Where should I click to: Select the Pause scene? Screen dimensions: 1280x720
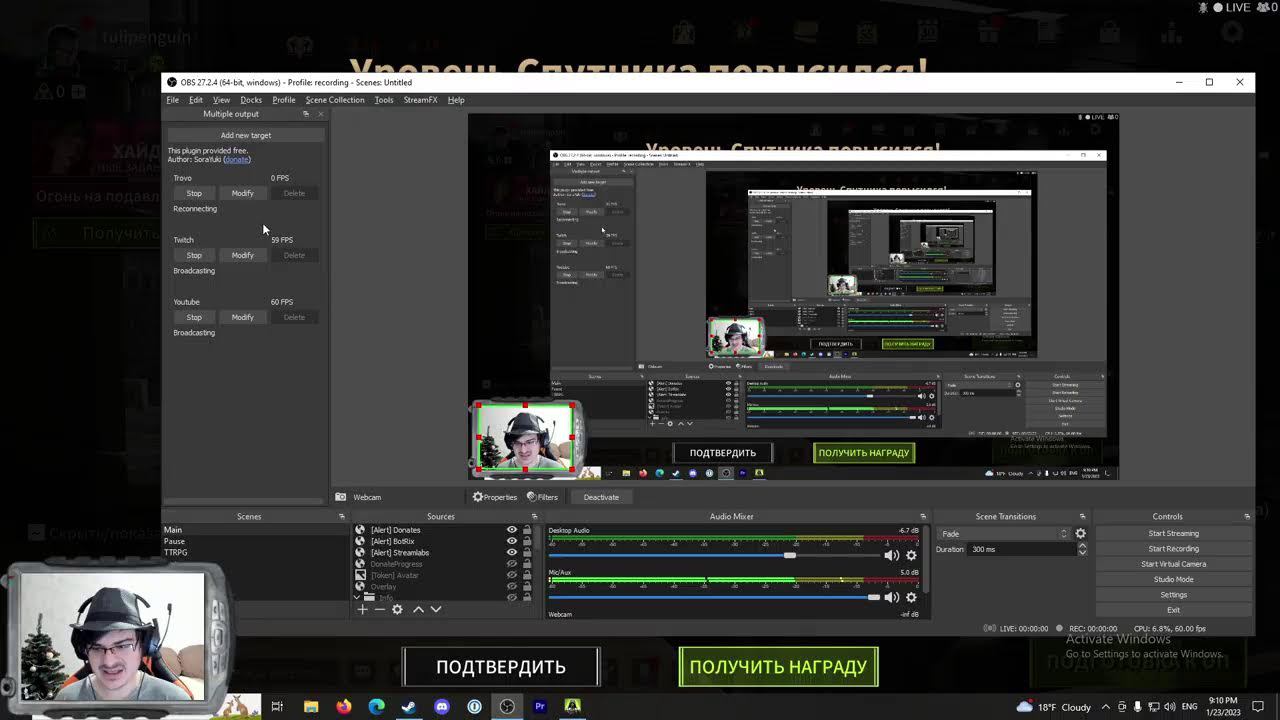coord(174,541)
